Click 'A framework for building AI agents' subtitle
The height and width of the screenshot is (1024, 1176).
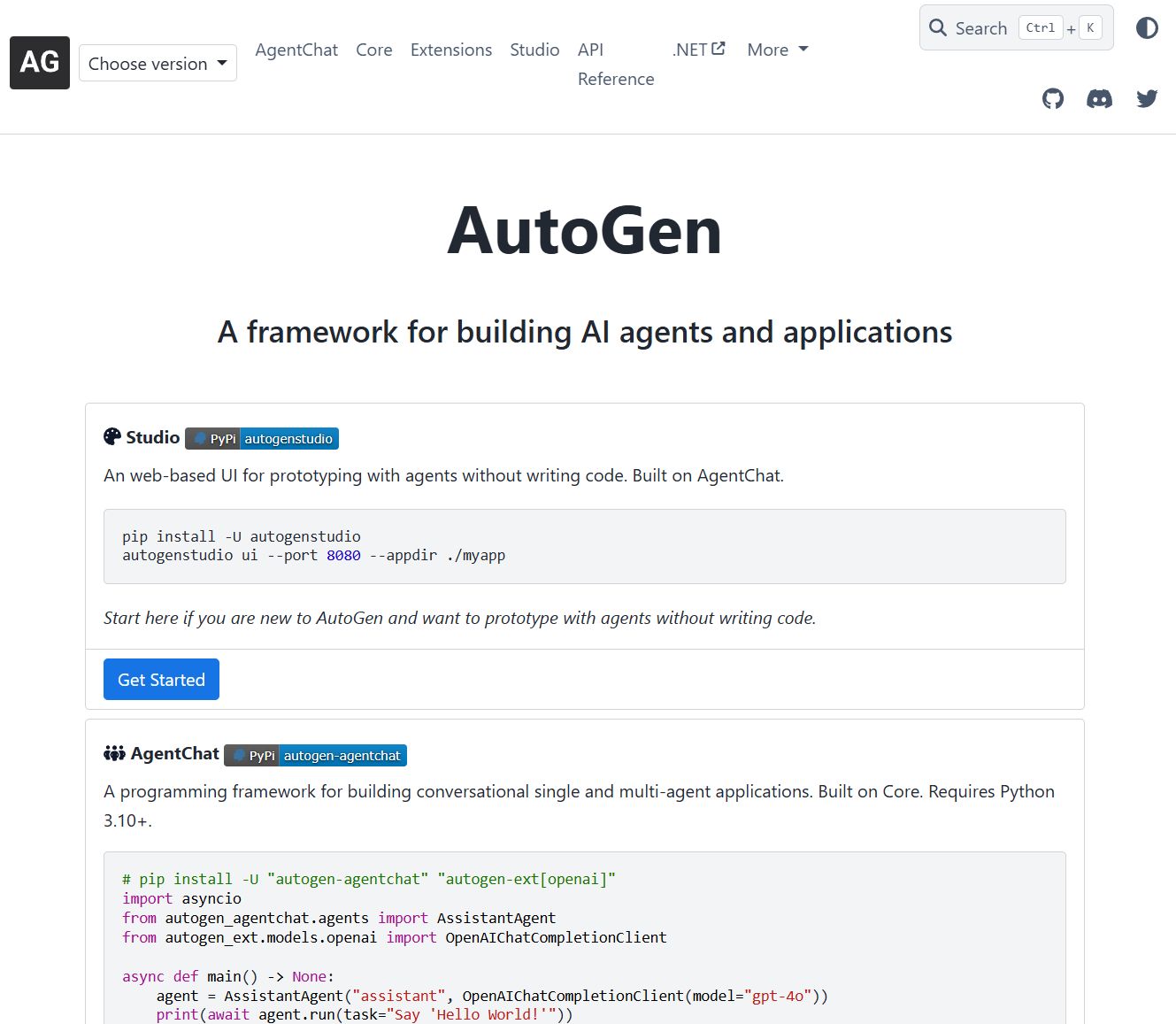point(584,332)
